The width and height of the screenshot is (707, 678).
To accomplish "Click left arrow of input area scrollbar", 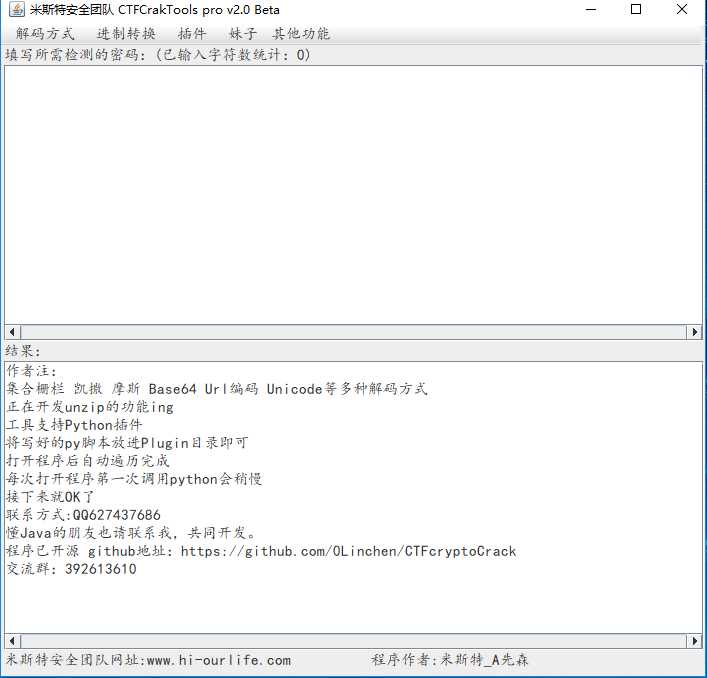I will 12,332.
